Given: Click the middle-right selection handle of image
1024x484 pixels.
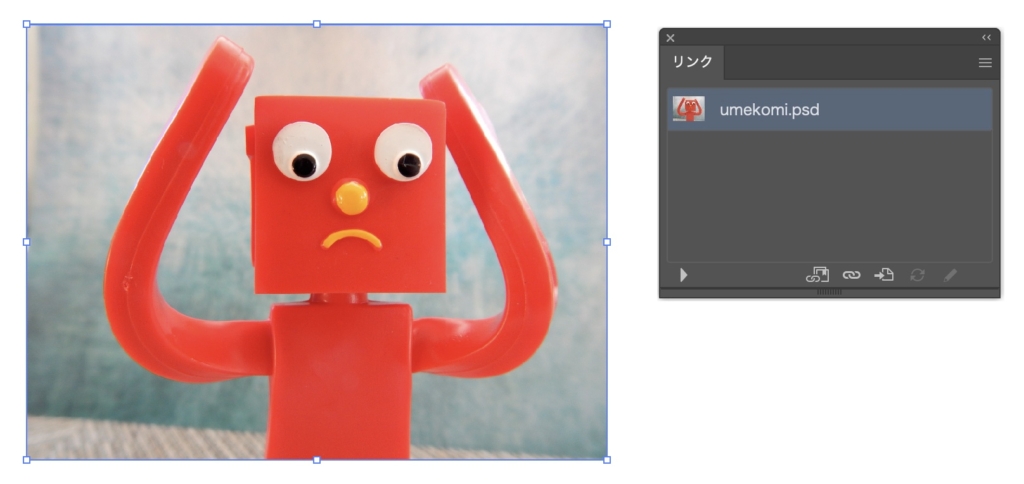Looking at the screenshot, I should coord(607,242).
